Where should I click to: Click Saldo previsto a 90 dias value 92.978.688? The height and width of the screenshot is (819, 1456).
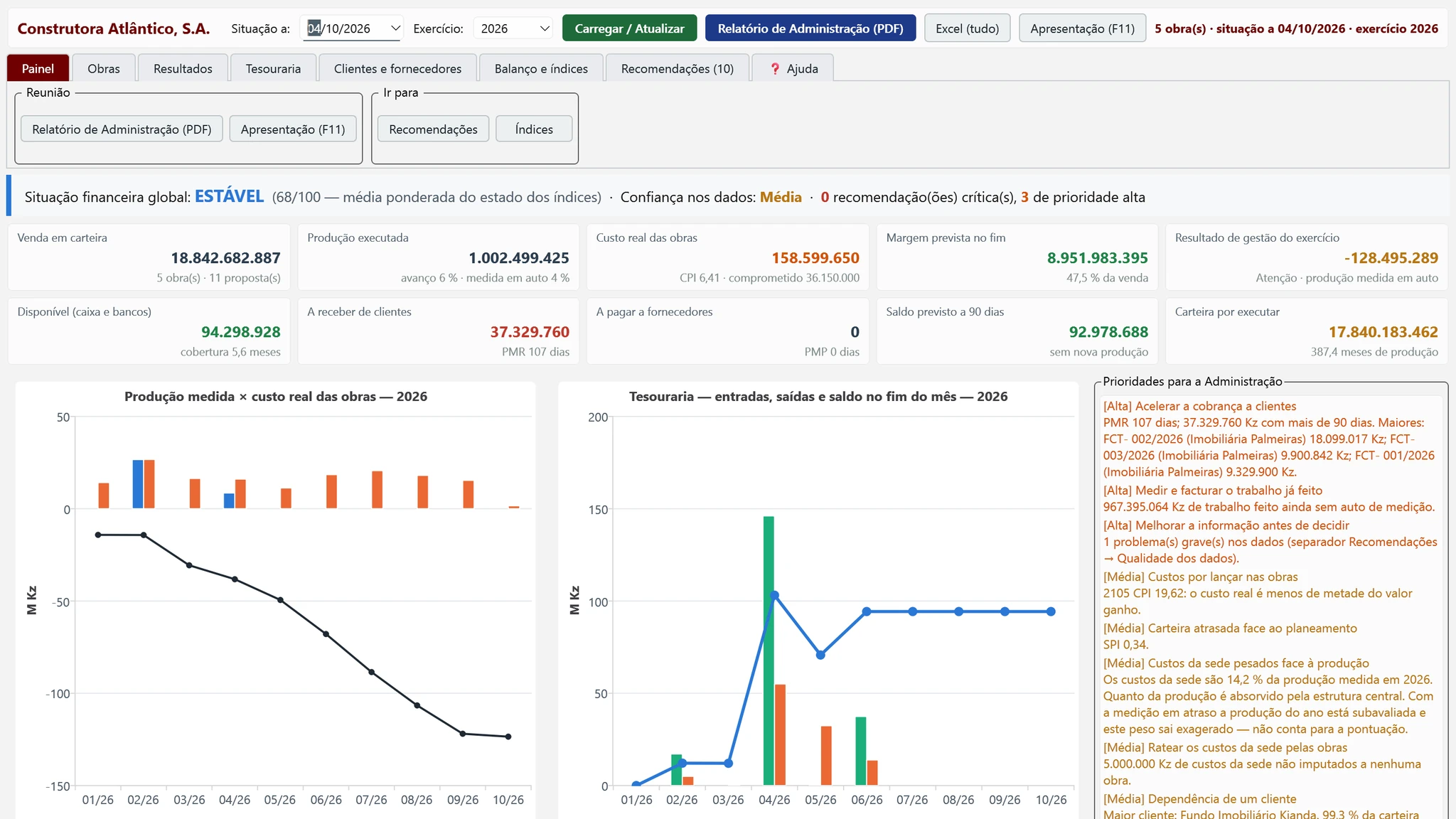1108,332
